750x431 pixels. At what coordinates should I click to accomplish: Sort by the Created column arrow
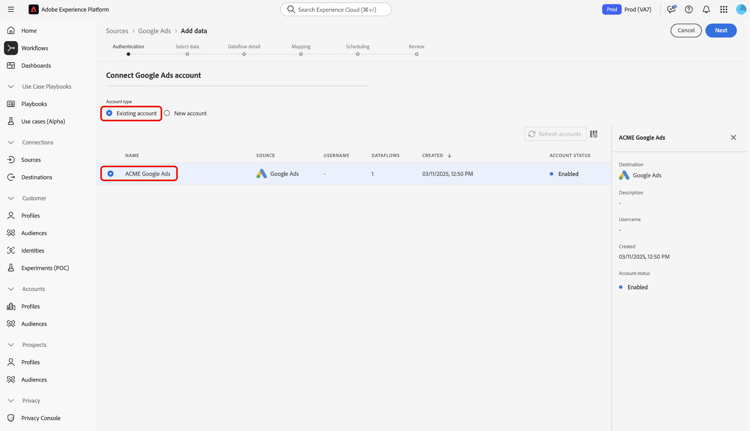coord(449,155)
